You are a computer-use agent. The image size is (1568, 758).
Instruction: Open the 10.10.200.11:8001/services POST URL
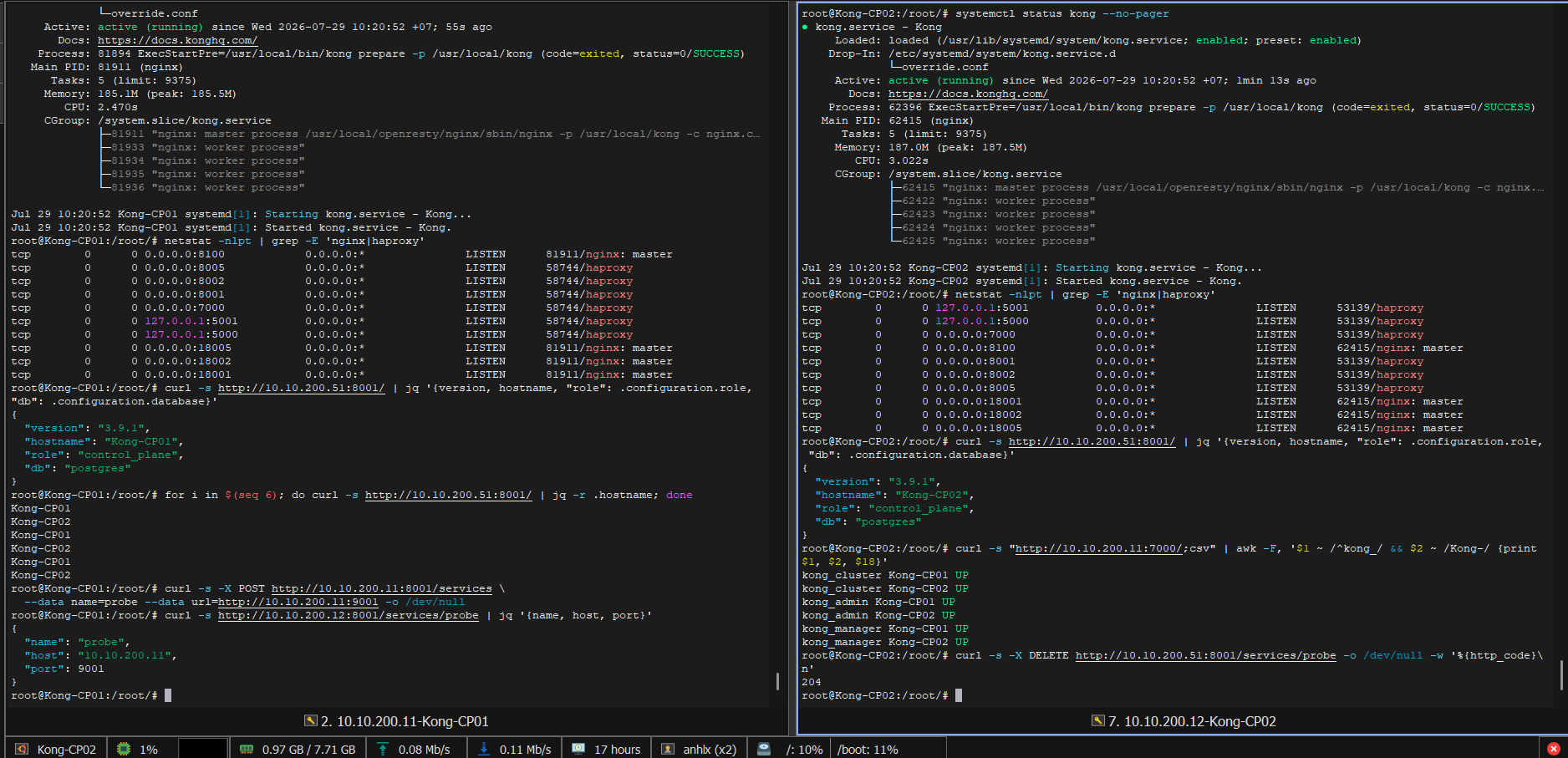click(382, 588)
